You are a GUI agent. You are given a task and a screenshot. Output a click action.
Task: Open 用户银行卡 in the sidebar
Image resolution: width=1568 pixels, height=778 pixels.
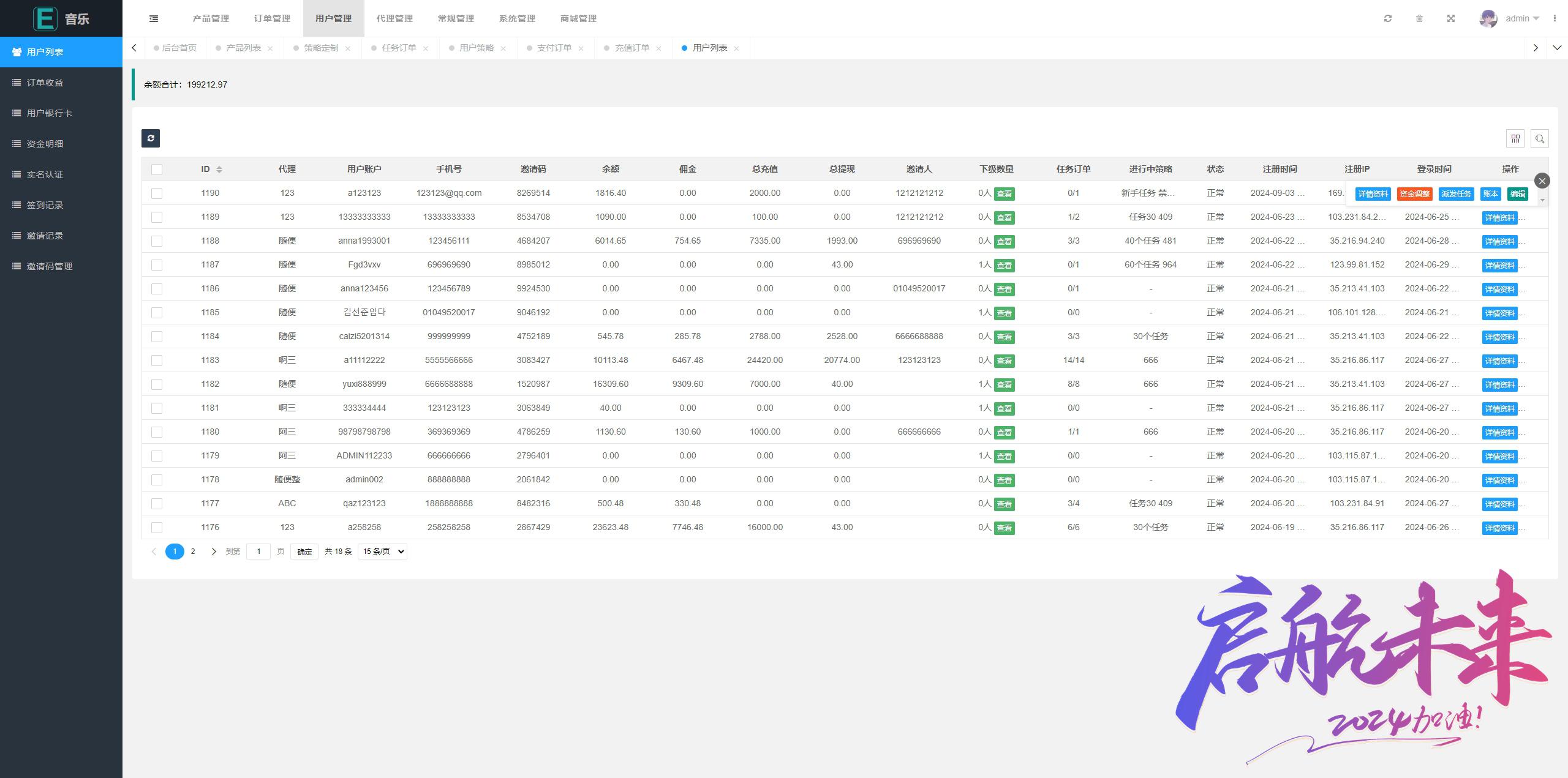(61, 113)
